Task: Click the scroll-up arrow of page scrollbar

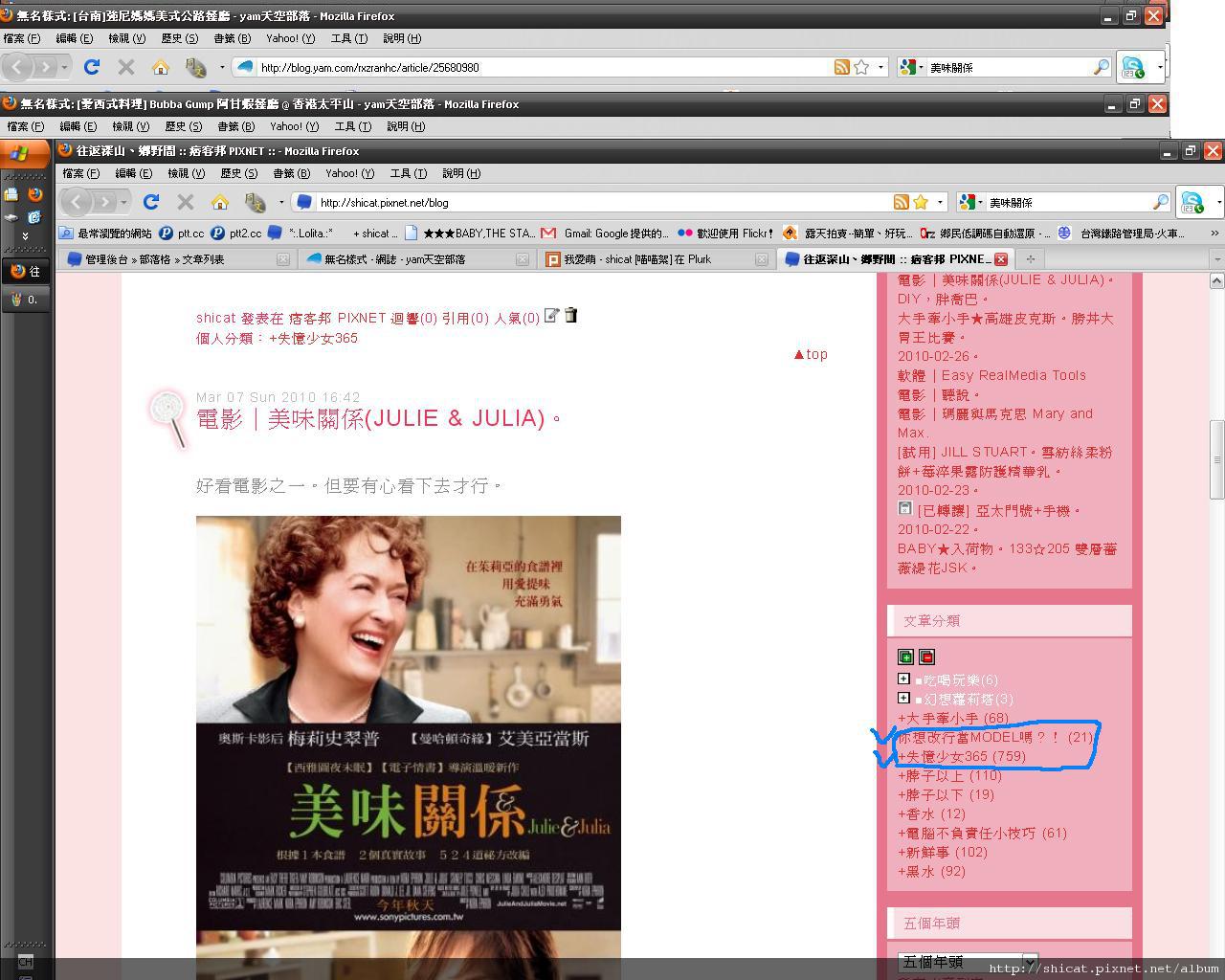Action: click(1216, 280)
